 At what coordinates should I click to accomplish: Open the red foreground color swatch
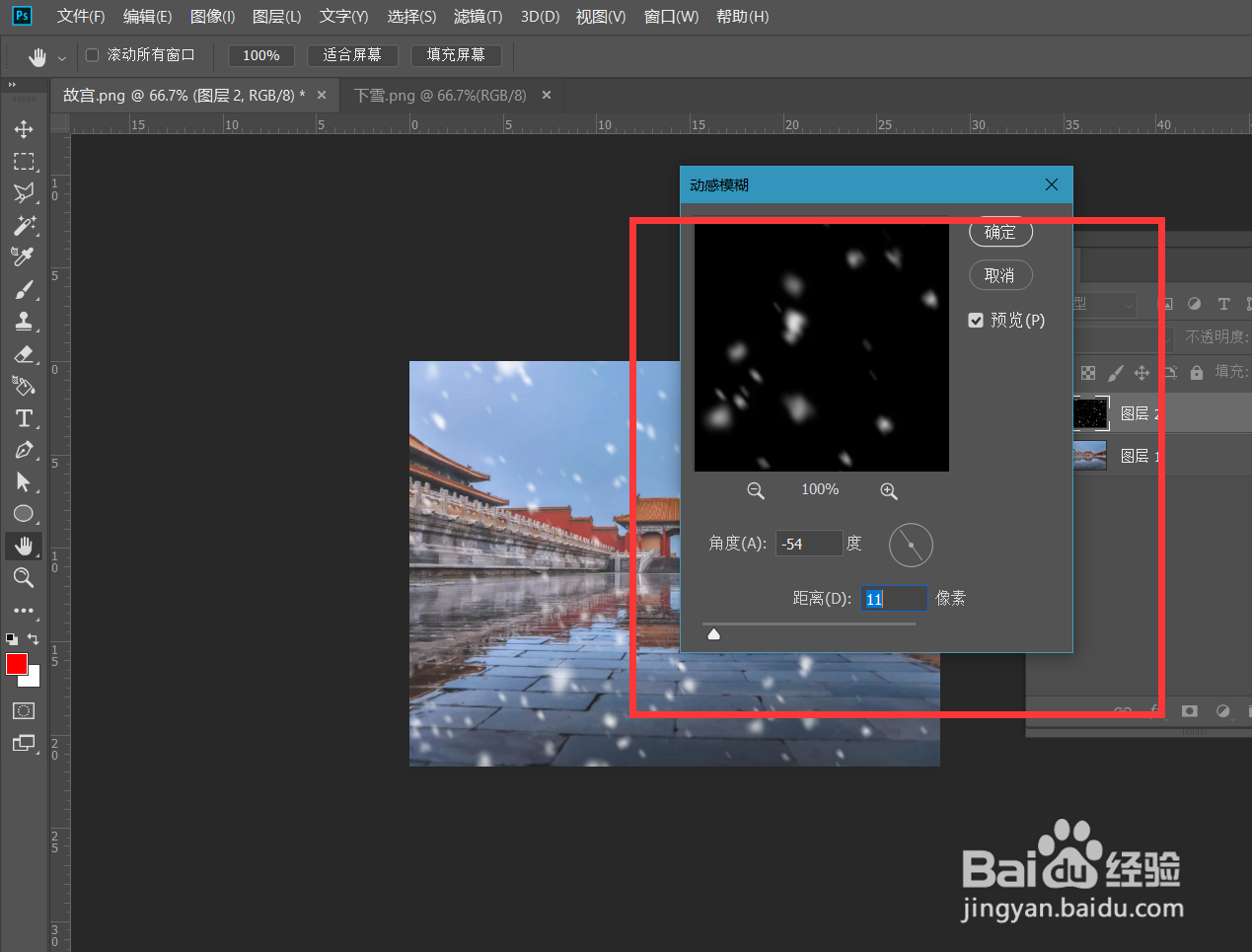click(x=15, y=665)
